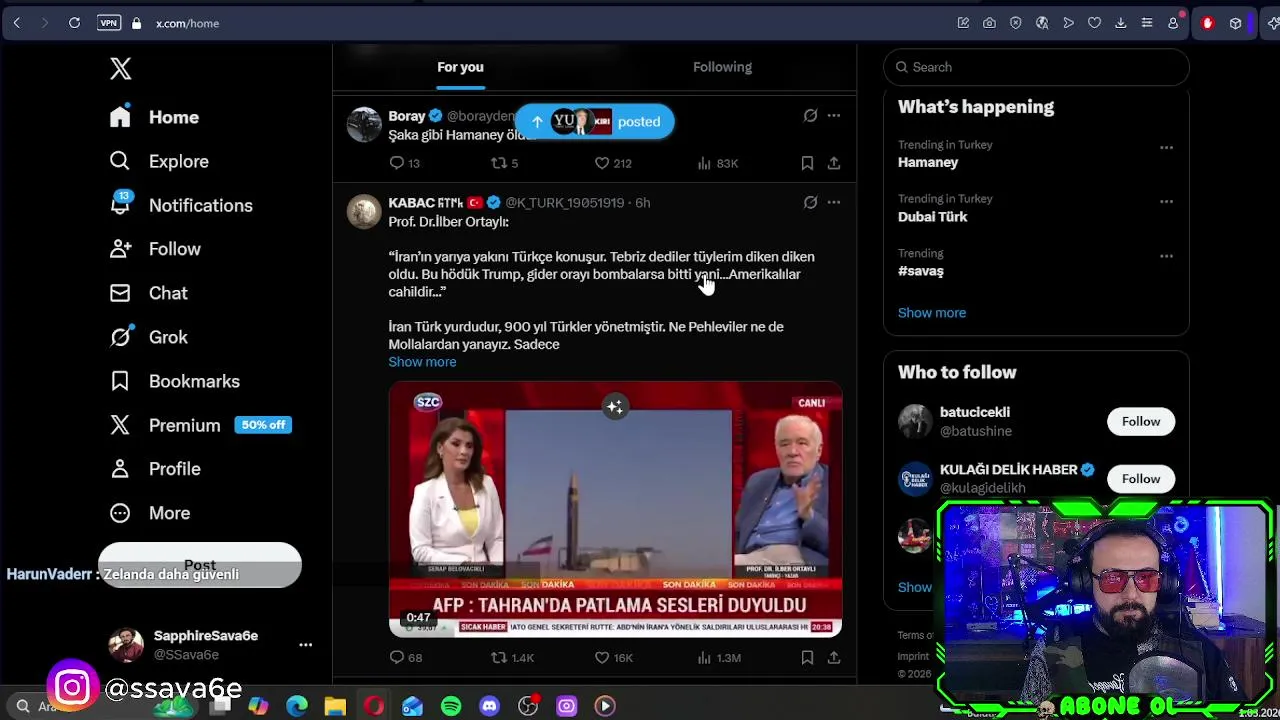This screenshot has width=1280, height=720.
Task: Repost Boray's post
Action: pos(504,163)
